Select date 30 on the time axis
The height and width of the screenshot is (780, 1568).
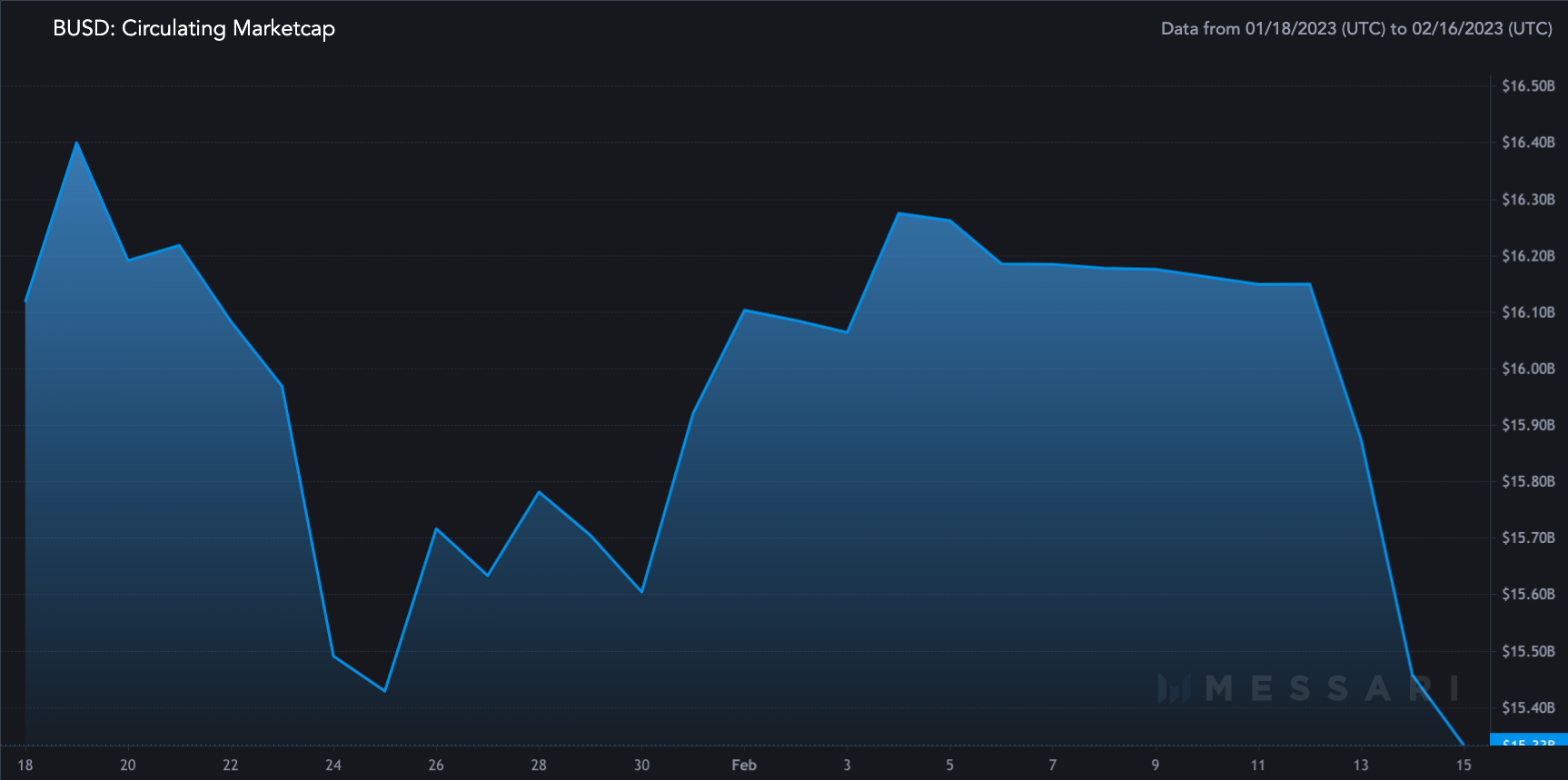tap(641, 765)
